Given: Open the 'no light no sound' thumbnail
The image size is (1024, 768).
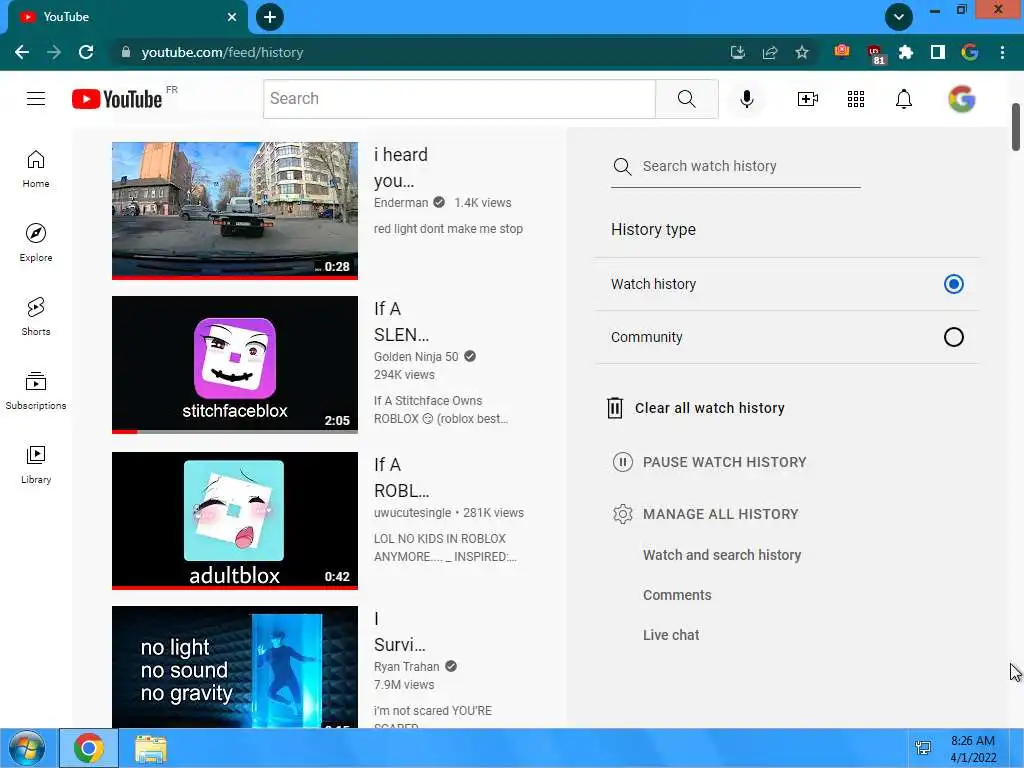Looking at the screenshot, I should pos(235,667).
